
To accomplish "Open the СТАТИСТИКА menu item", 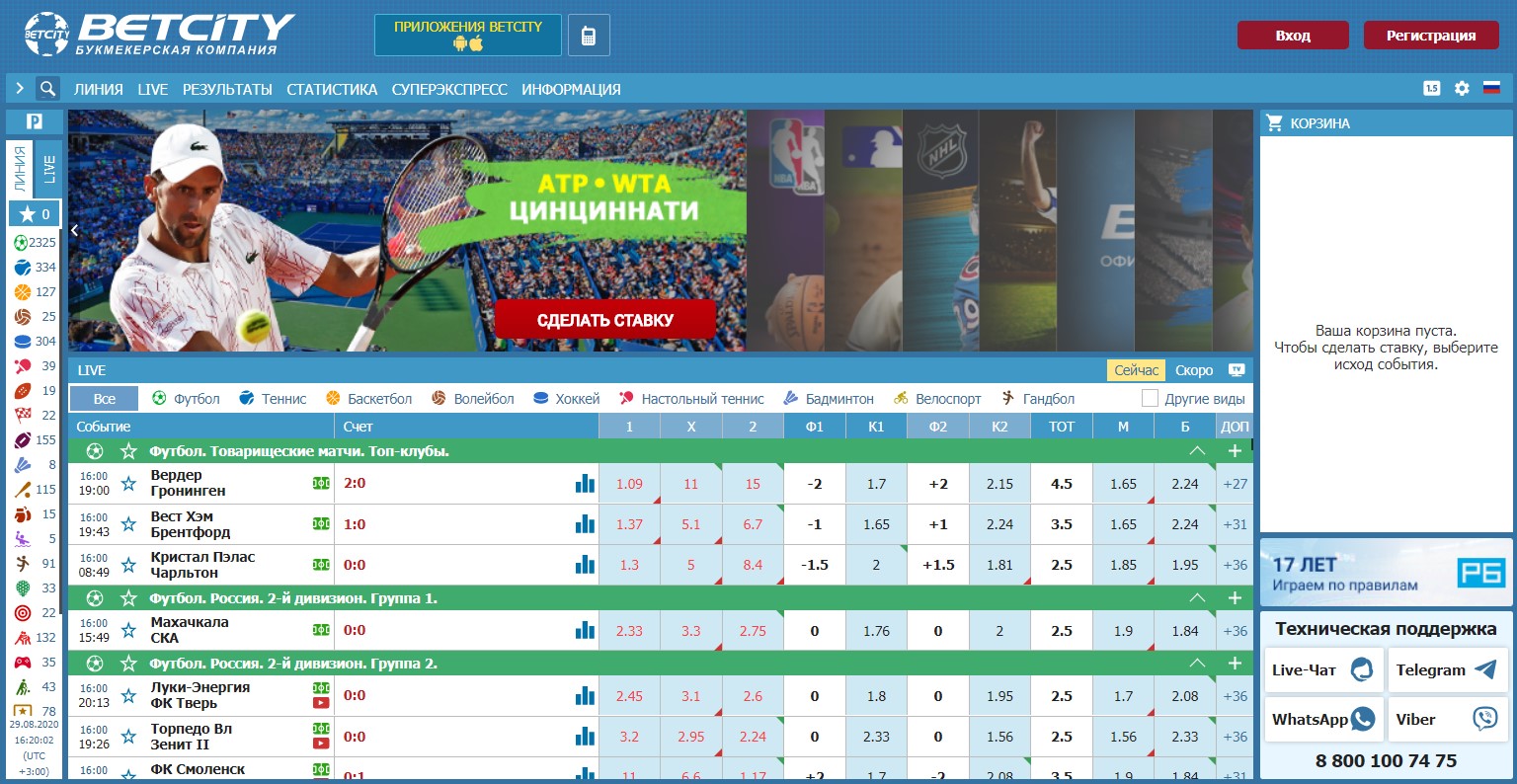I will (x=332, y=89).
